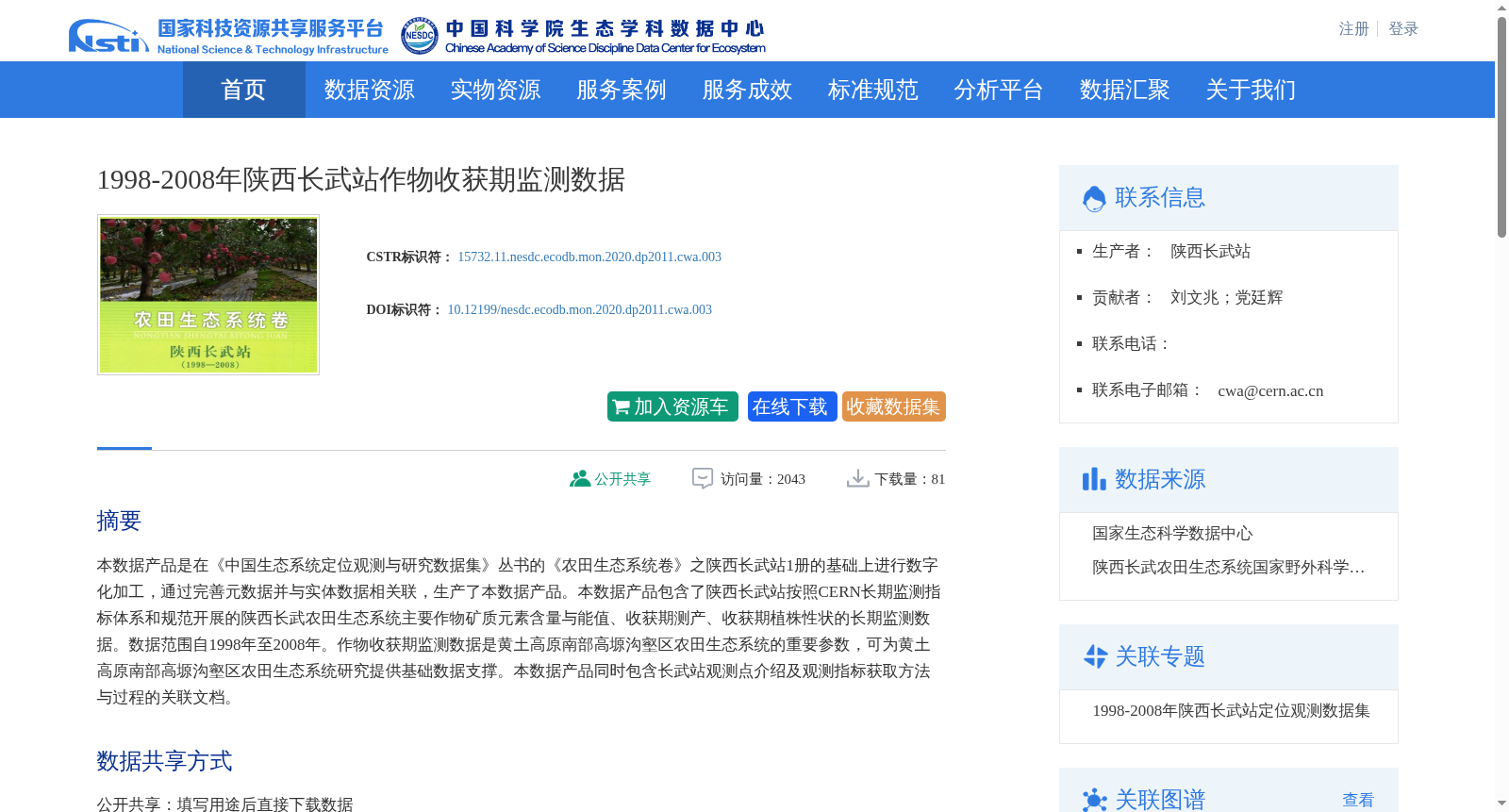Click the 联系信息 panel heading

(x=1160, y=197)
